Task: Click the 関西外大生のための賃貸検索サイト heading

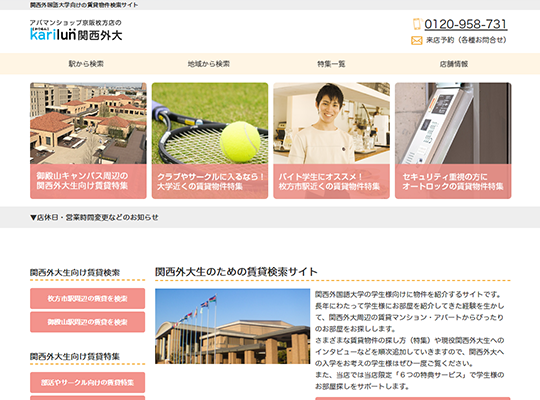Action: point(236,271)
